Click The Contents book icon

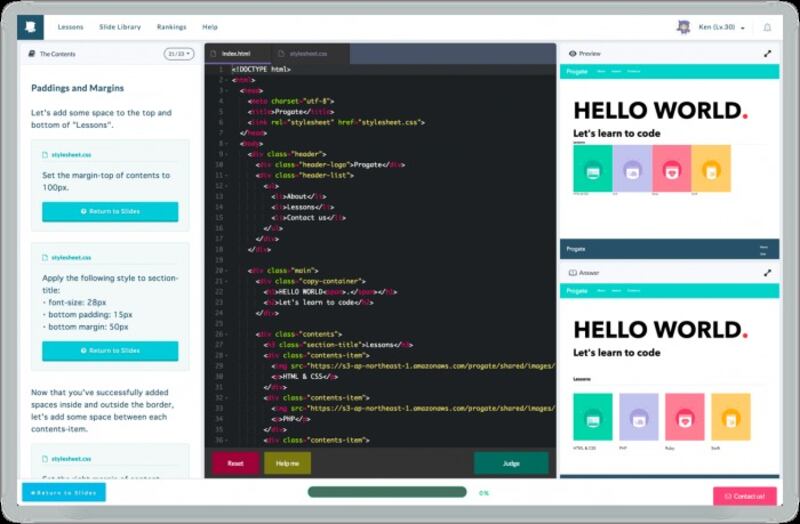[32, 54]
